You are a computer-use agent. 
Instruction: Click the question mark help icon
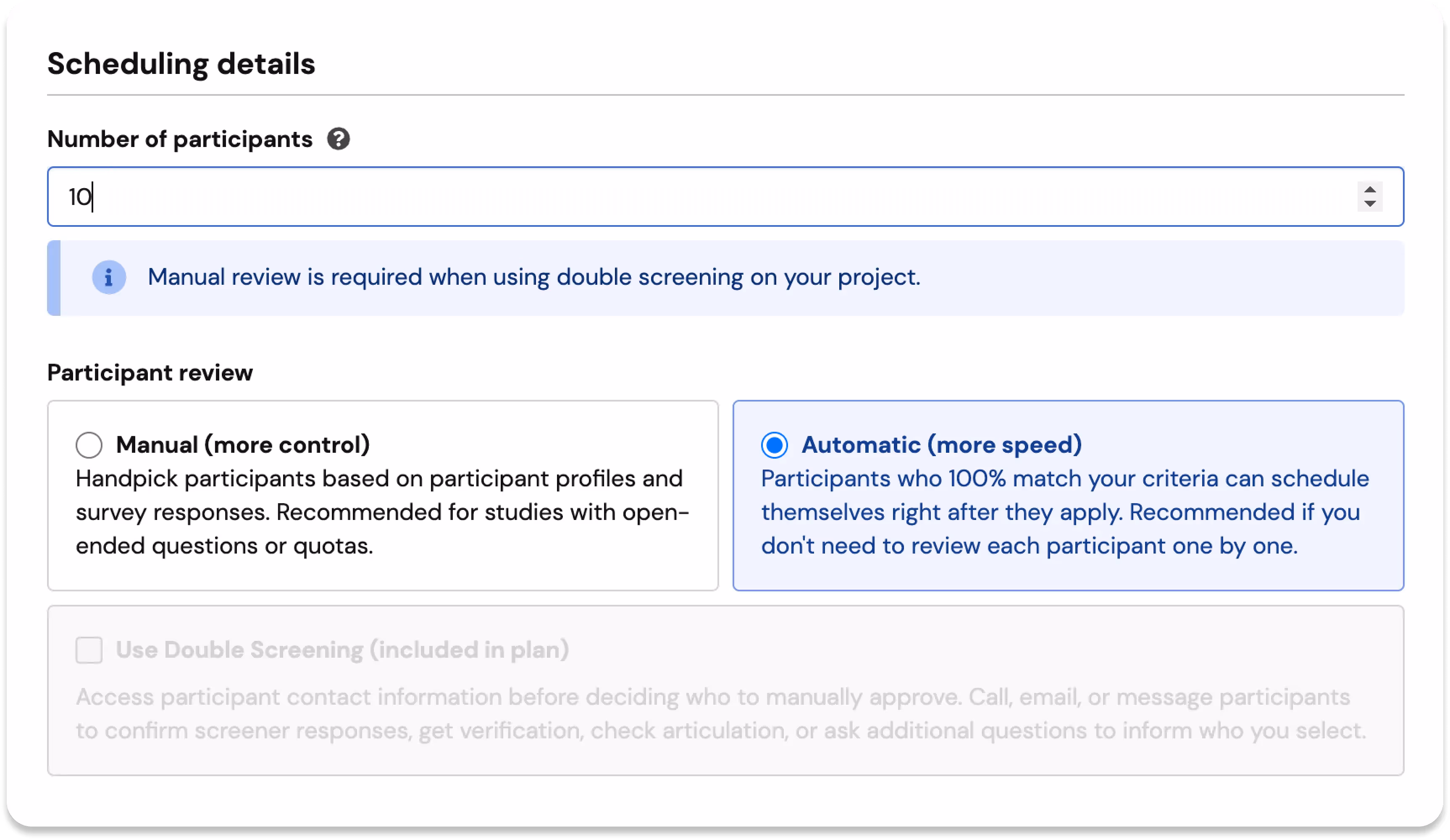tap(338, 139)
